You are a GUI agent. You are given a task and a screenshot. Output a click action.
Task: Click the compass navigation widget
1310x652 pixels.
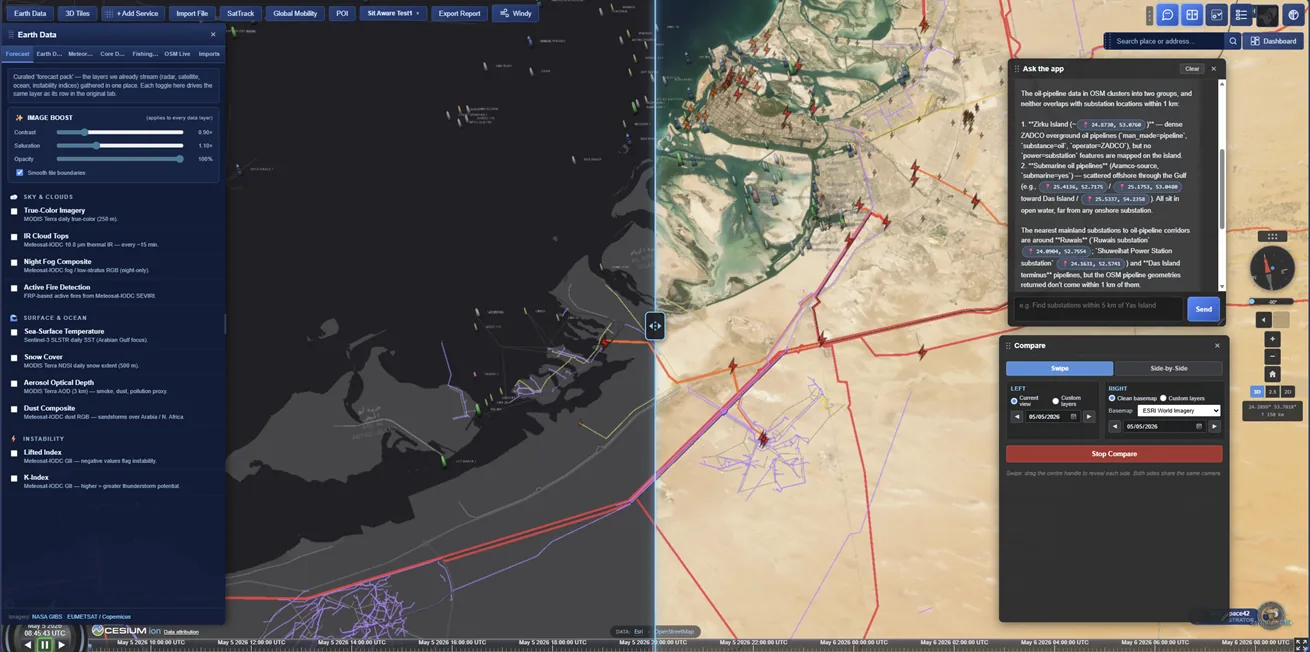1272,268
